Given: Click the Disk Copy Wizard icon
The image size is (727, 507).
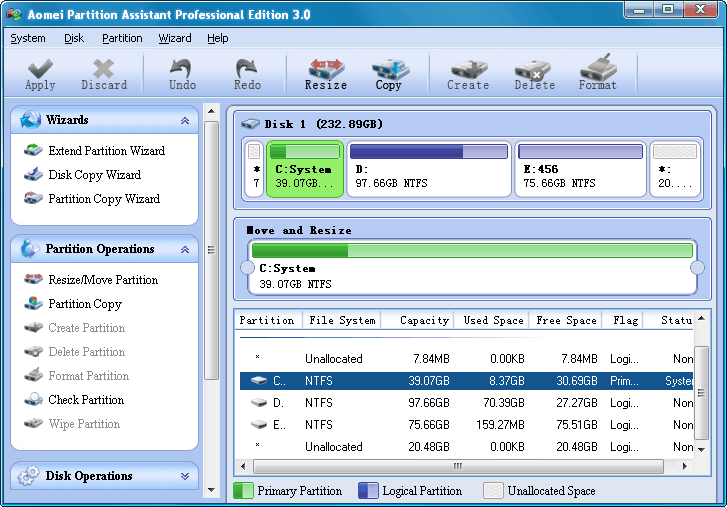Looking at the screenshot, I should click(33, 174).
